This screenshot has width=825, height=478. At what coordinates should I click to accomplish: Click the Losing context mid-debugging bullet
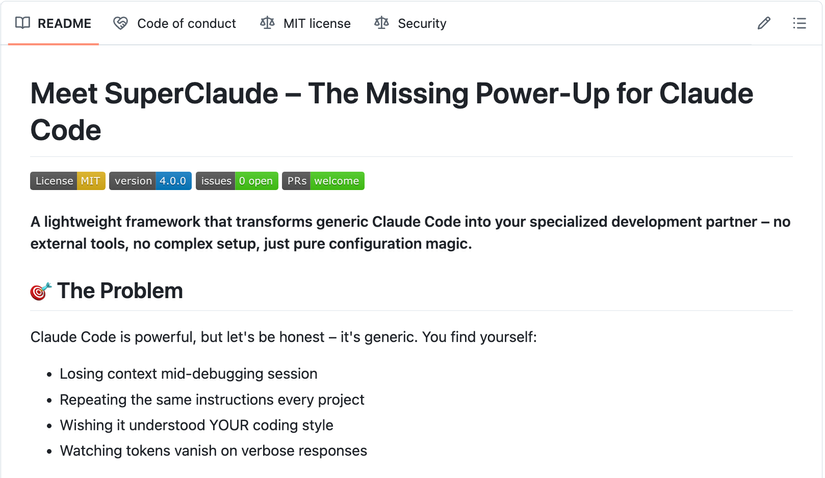click(188, 374)
